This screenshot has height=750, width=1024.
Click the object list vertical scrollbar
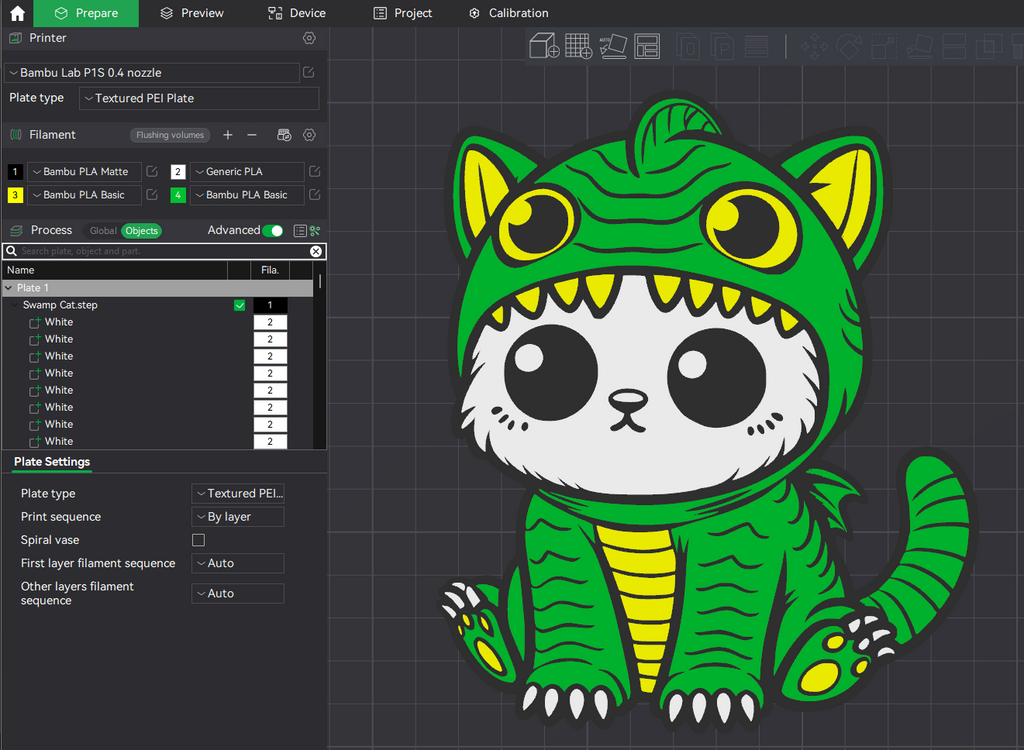[x=319, y=282]
